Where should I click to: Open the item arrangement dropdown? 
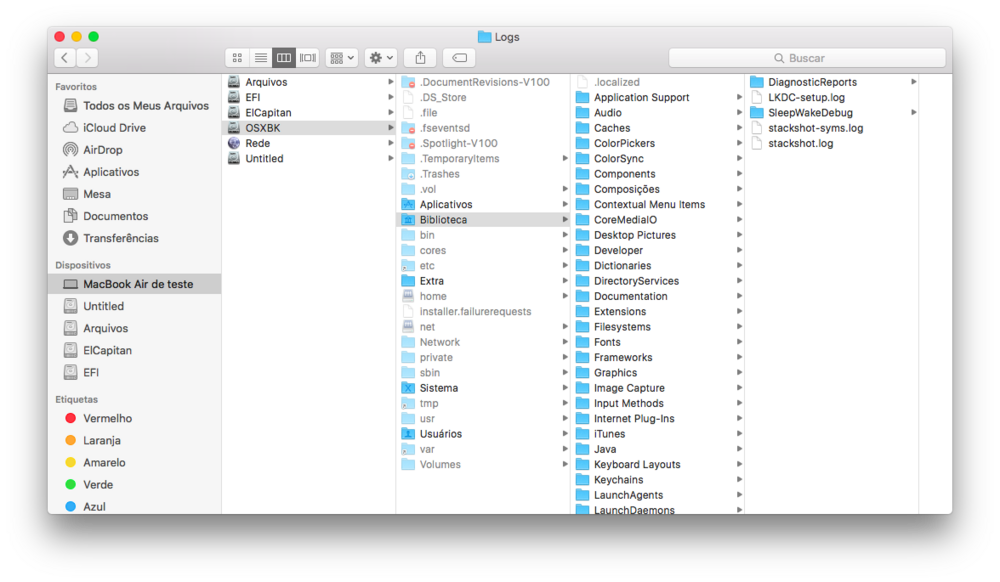pyautogui.click(x=341, y=58)
